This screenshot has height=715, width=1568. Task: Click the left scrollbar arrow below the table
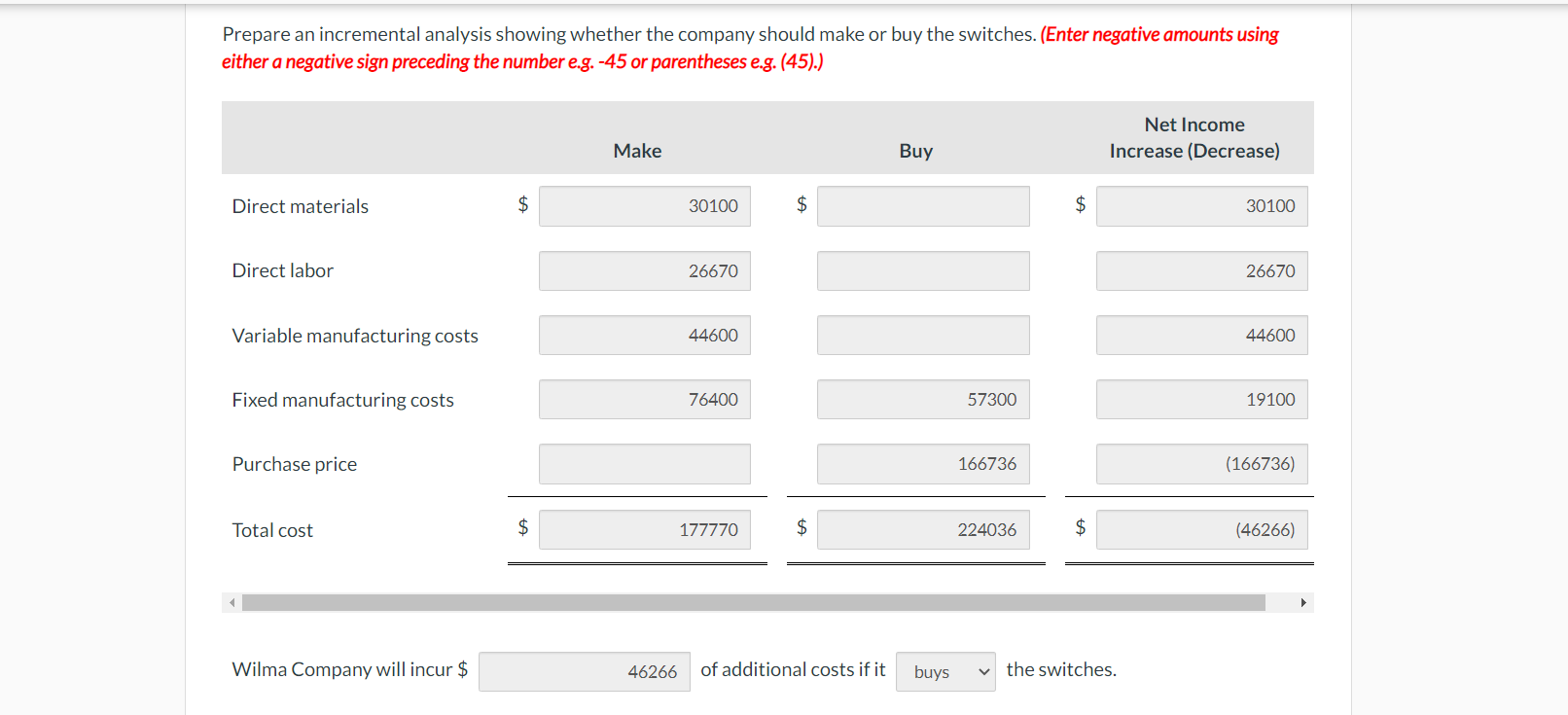click(232, 602)
